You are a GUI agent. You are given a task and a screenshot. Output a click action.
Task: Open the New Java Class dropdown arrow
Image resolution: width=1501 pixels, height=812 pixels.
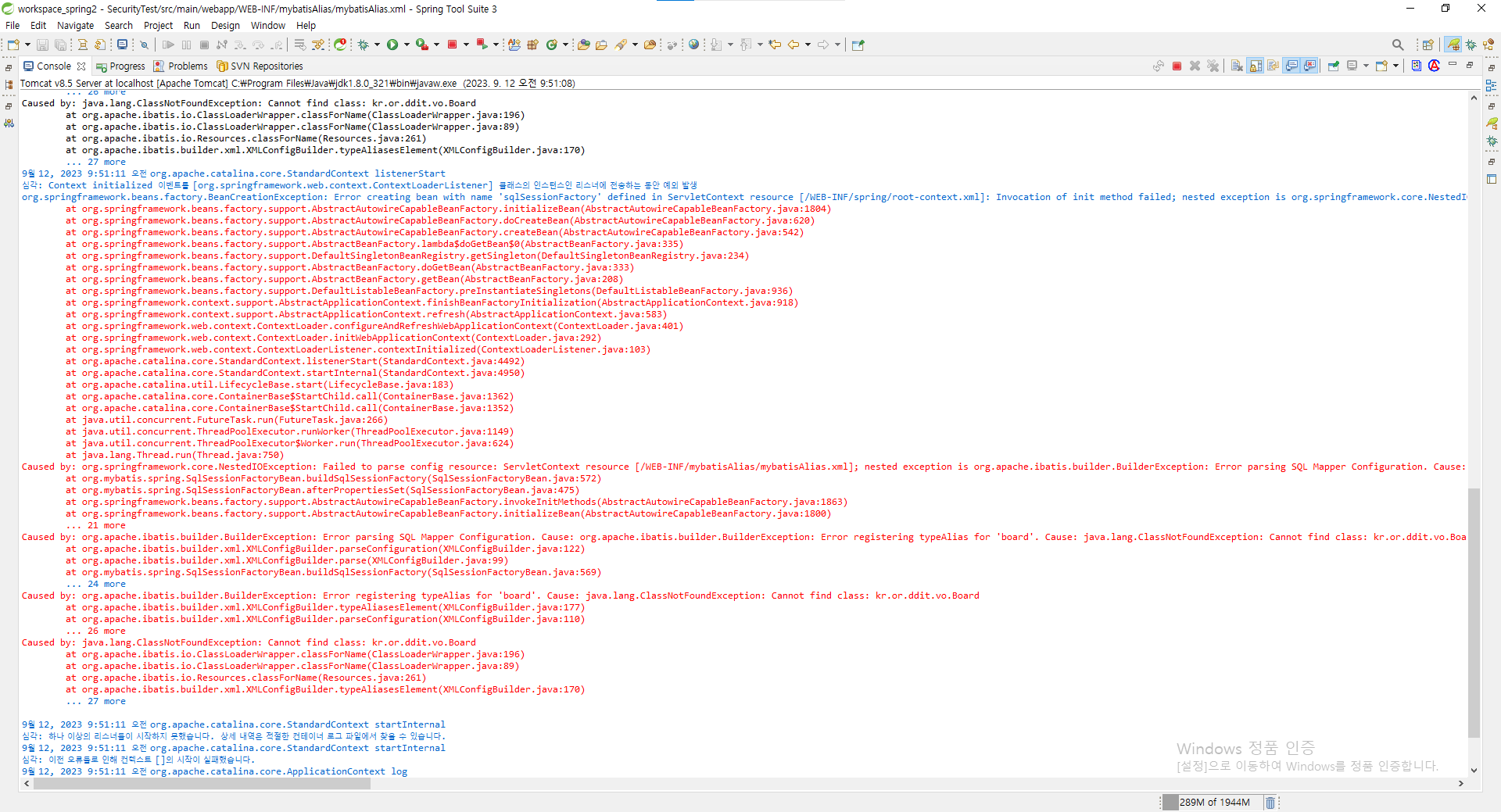565,45
